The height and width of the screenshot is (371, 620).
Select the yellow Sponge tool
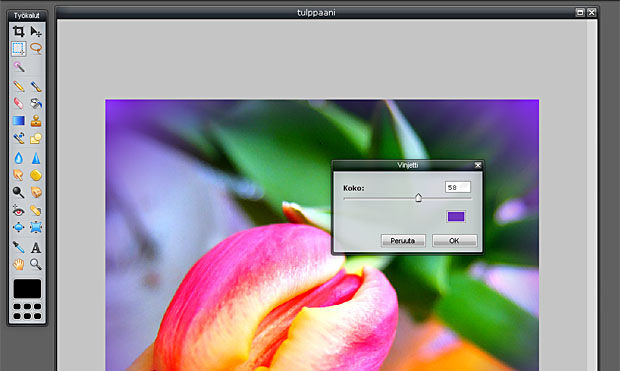pyautogui.click(x=36, y=175)
